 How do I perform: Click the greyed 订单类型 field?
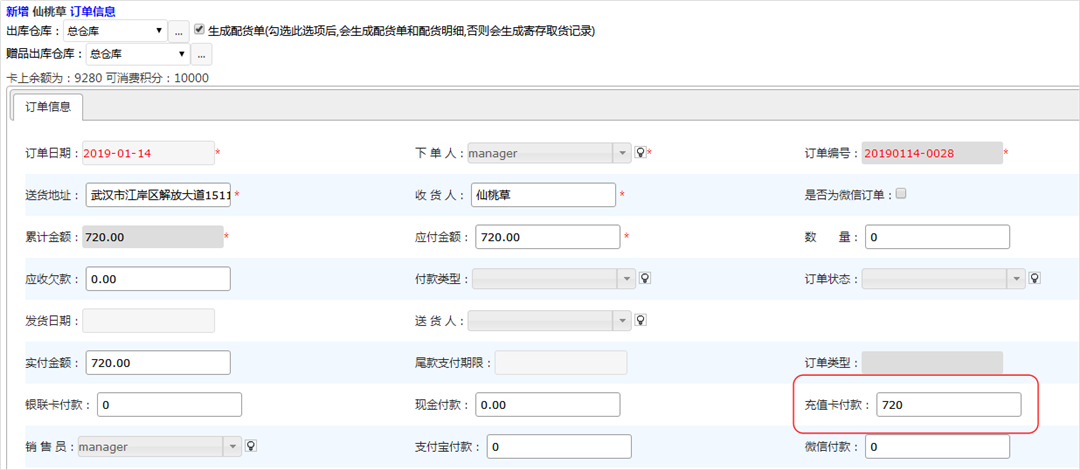click(933, 362)
